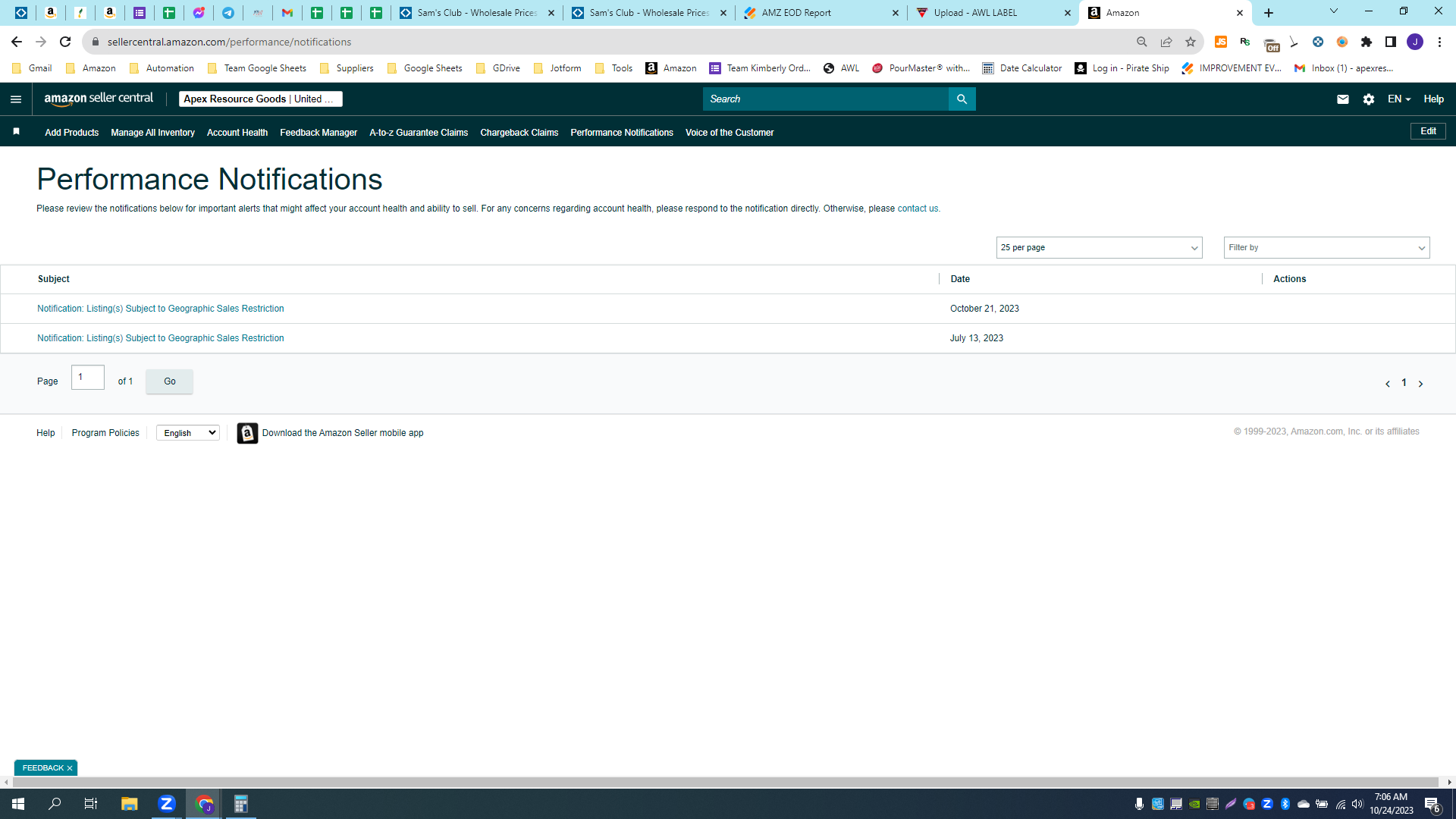Open Program Policies link

pos(105,433)
